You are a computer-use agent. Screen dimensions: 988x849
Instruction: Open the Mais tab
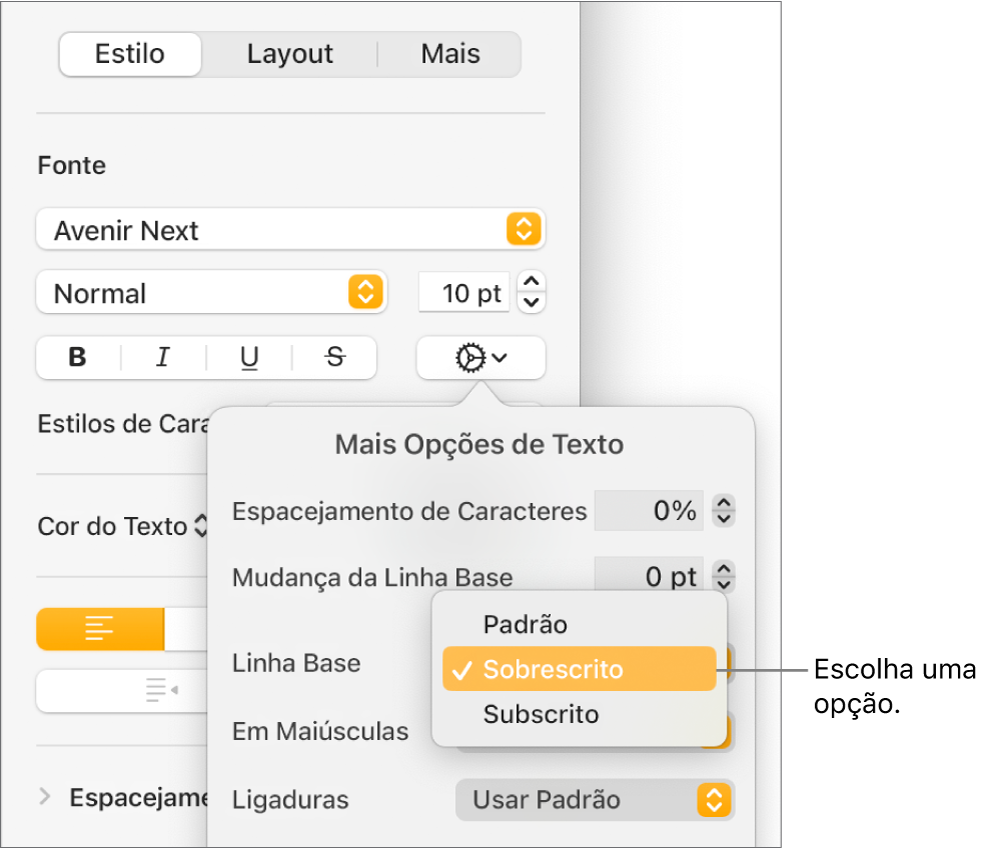point(450,54)
